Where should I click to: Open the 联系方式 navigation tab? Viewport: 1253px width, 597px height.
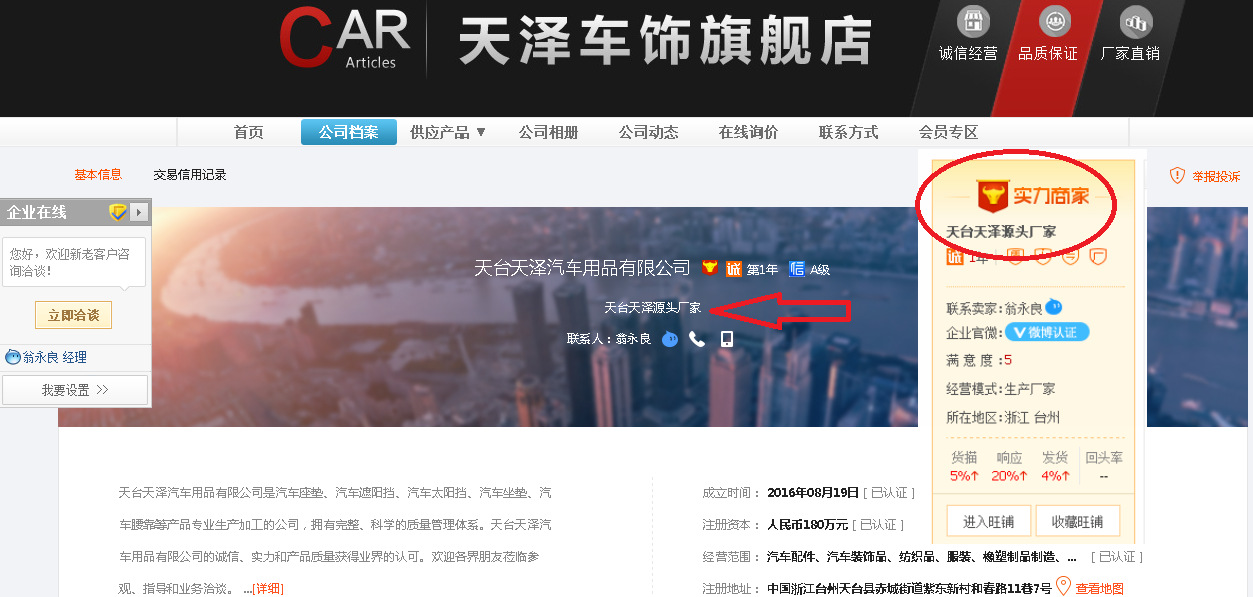[x=849, y=132]
